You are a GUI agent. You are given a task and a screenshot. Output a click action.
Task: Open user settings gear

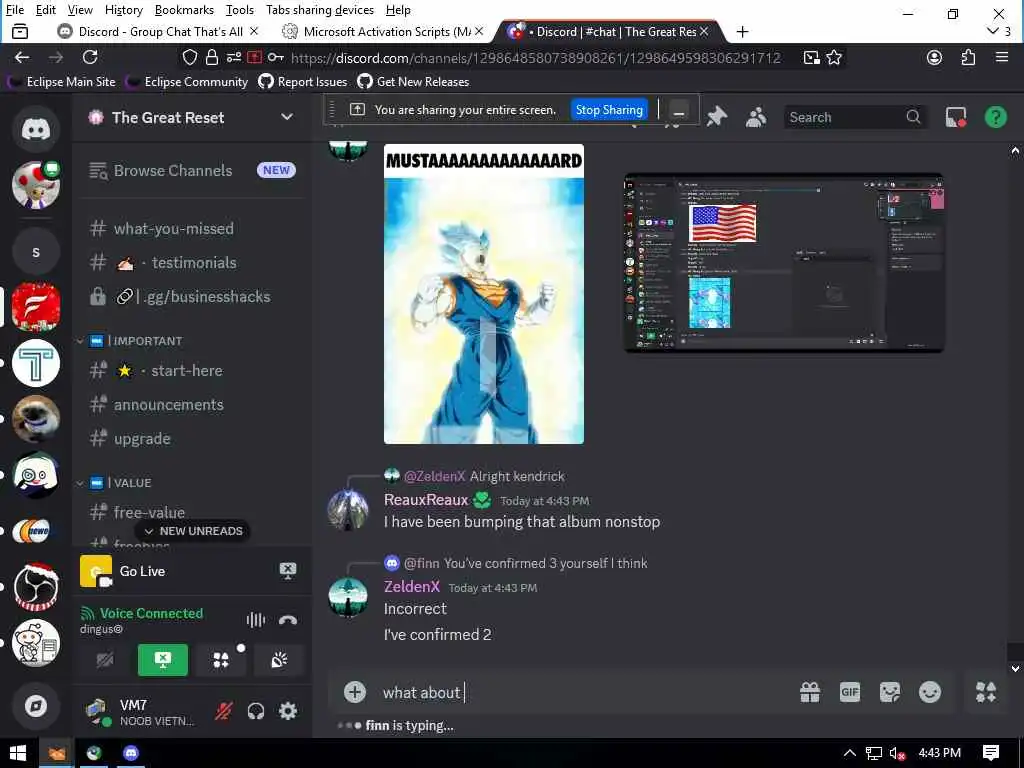pyautogui.click(x=287, y=711)
